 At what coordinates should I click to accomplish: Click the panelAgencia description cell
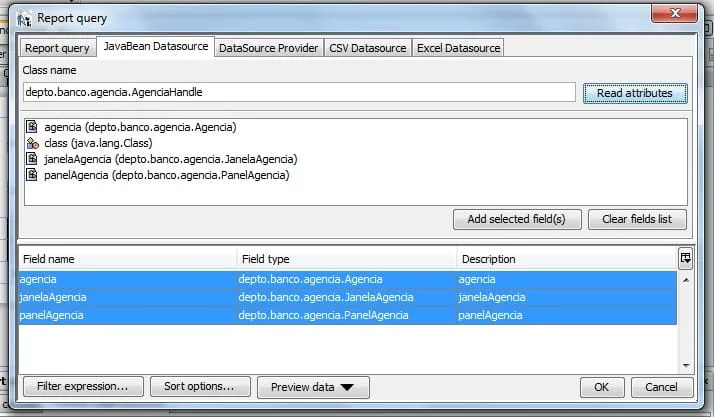pyautogui.click(x=567, y=315)
